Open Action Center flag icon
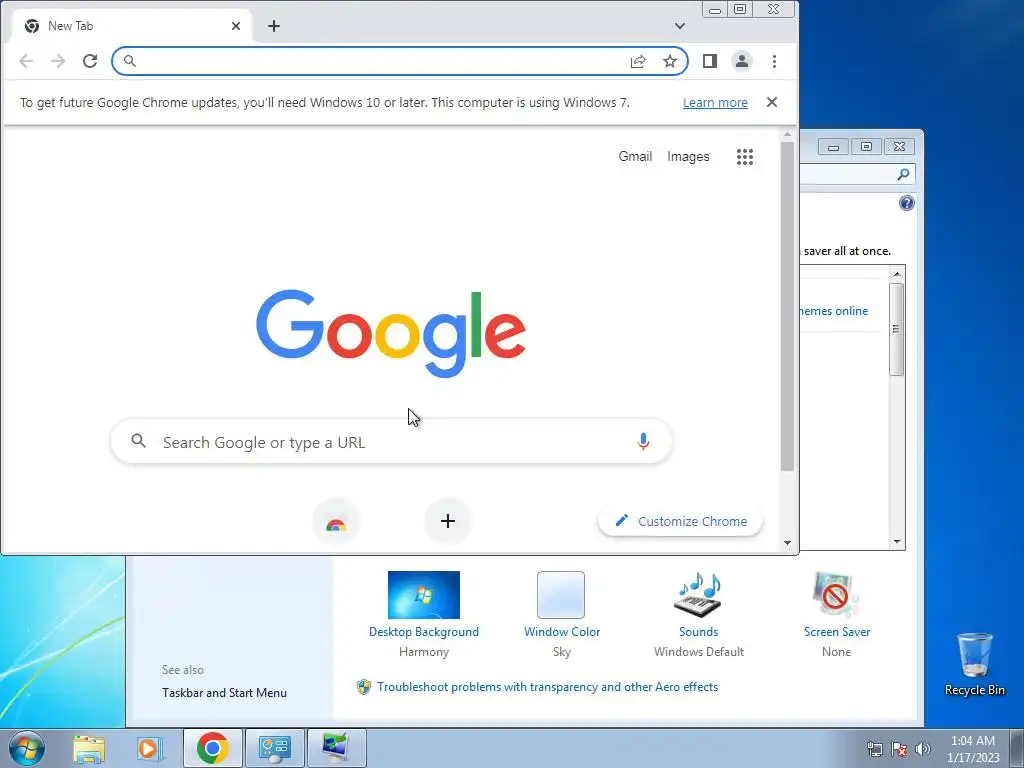Screen dimensions: 1024x768 (x=899, y=750)
